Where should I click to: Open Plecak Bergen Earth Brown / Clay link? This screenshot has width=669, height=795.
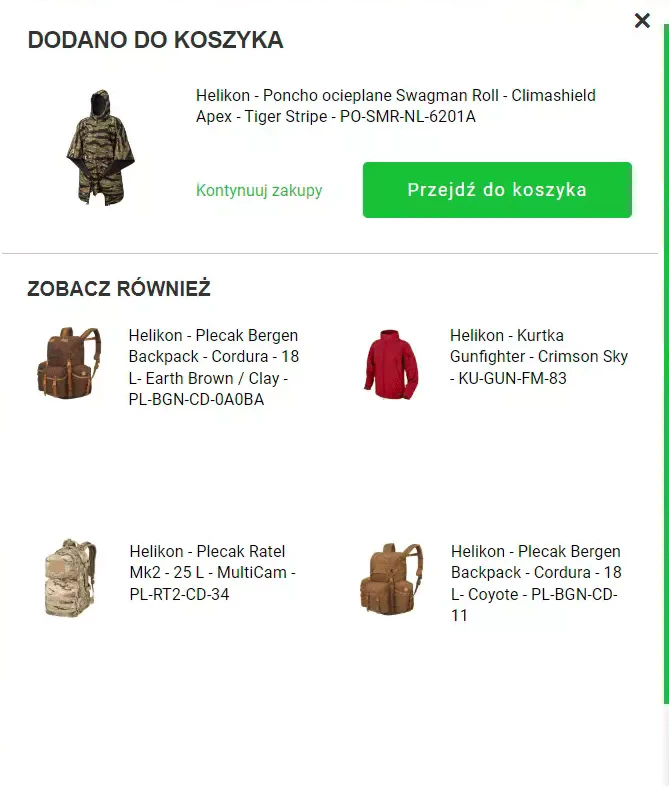coord(214,367)
